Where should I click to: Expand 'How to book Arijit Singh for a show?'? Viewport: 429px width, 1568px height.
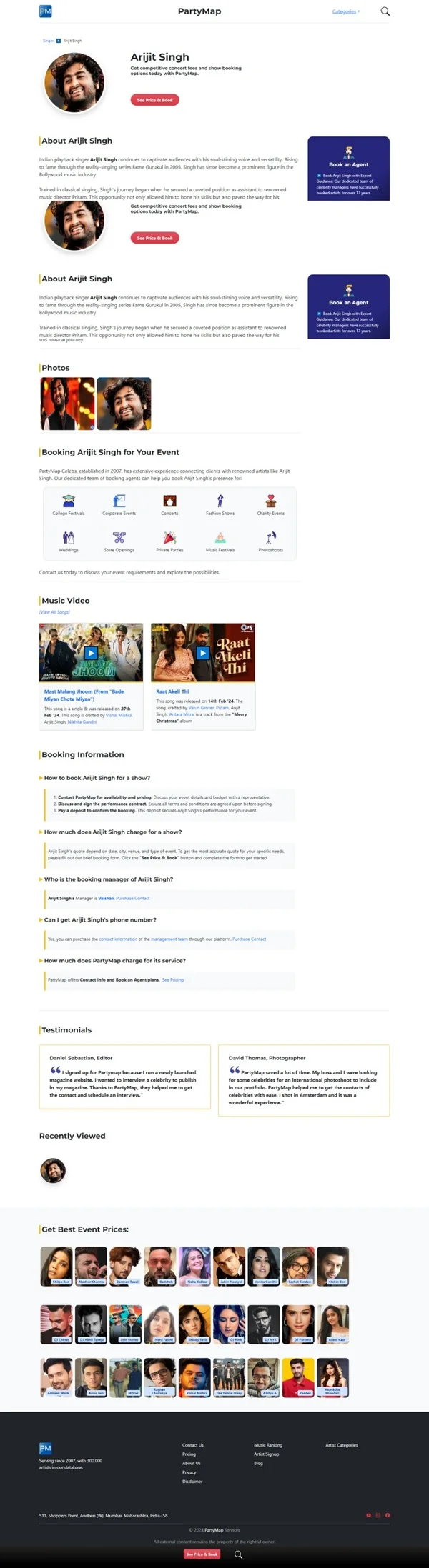97,778
